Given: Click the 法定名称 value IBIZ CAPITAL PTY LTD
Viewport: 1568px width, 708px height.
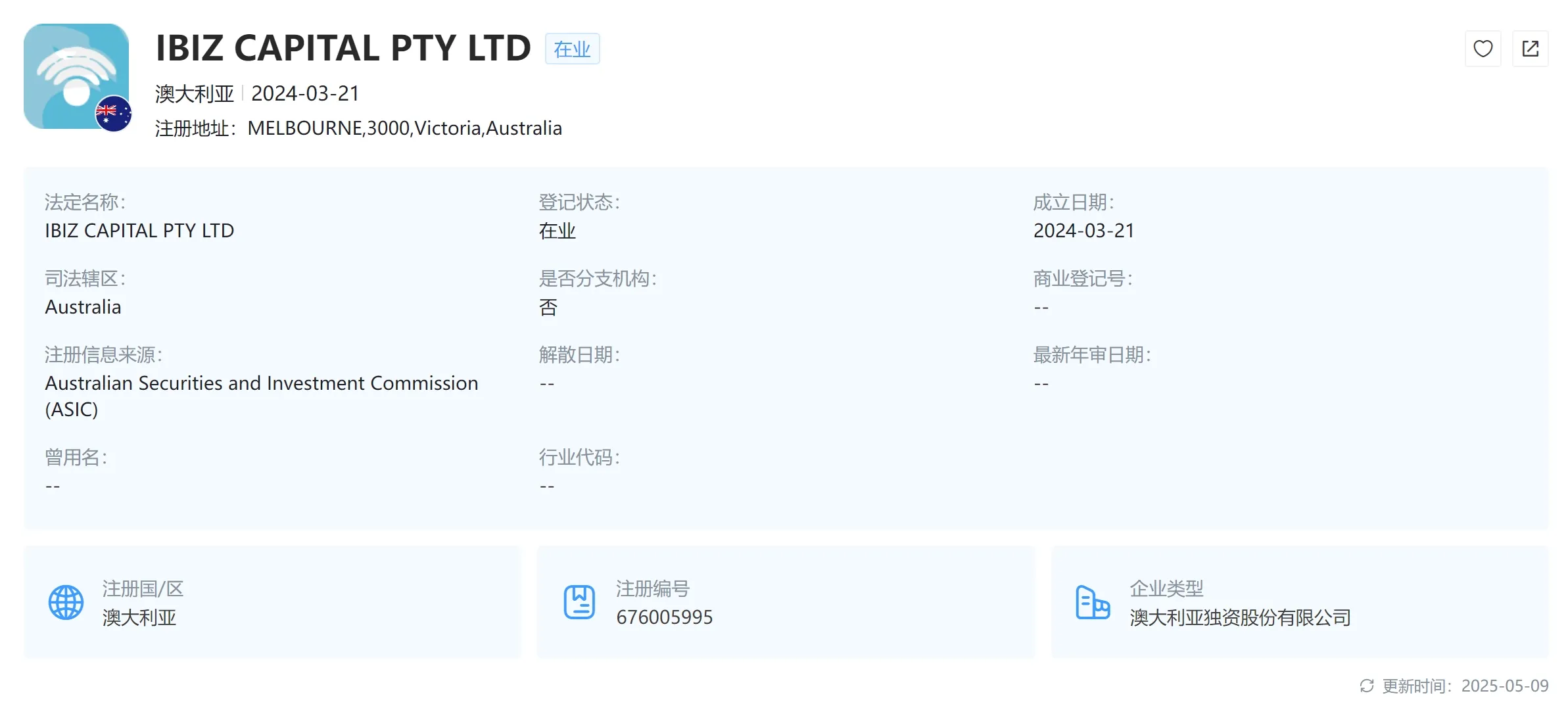Looking at the screenshot, I should tap(139, 231).
